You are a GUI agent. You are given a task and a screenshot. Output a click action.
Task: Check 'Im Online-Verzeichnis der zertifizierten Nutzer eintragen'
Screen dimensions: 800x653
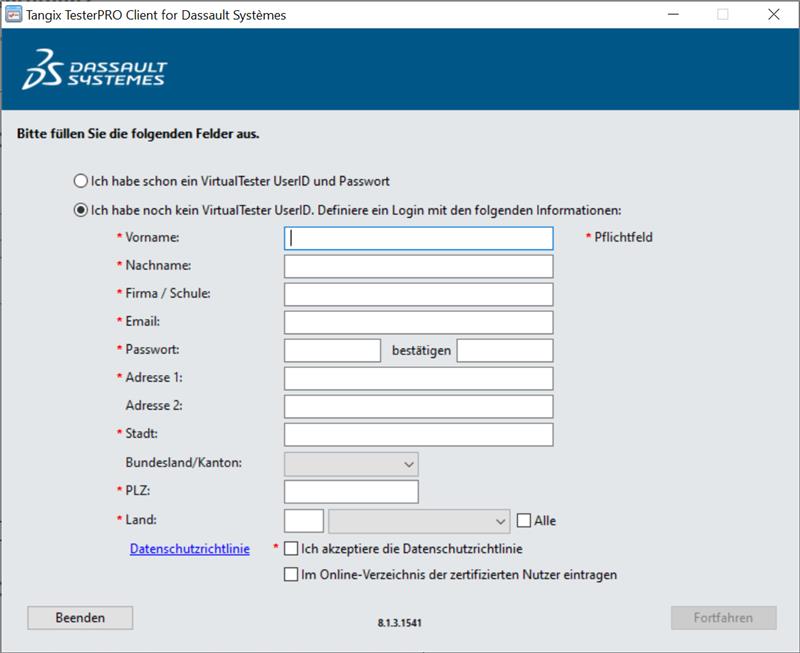pos(291,574)
